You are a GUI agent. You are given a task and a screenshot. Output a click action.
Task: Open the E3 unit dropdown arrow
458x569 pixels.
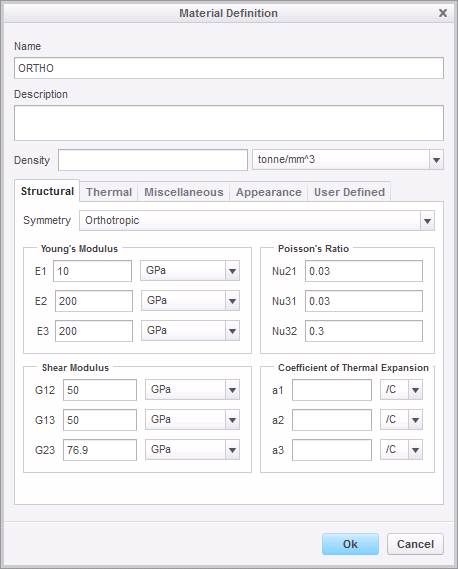pyautogui.click(x=232, y=331)
